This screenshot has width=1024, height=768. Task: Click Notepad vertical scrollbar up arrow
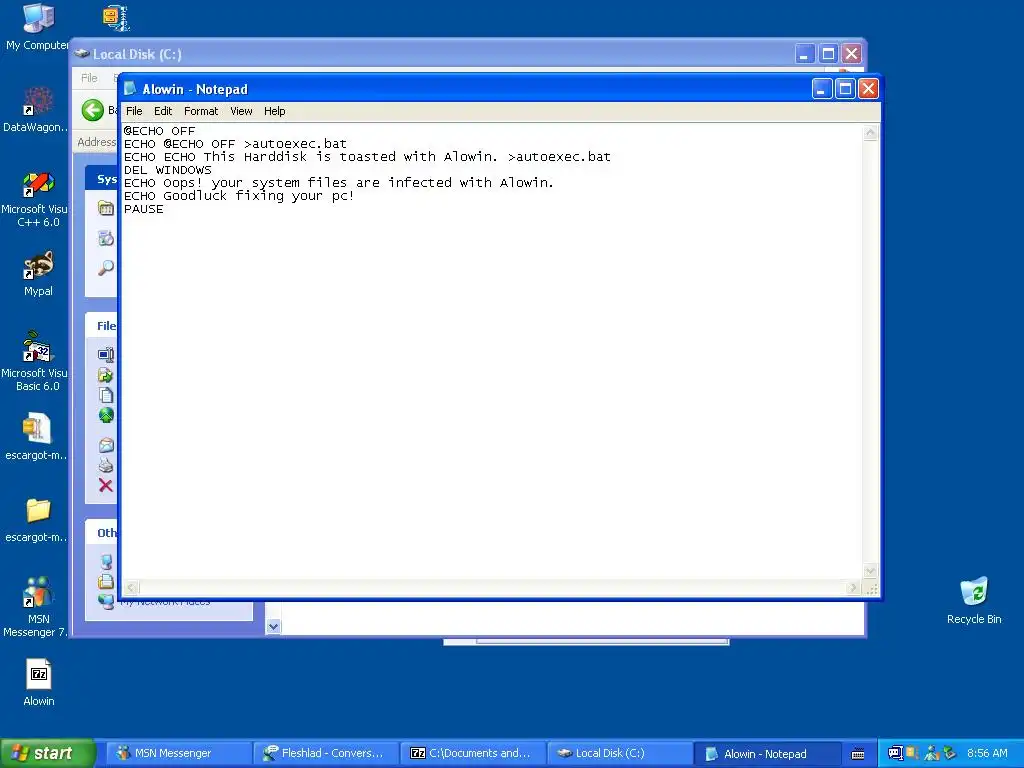pos(871,133)
